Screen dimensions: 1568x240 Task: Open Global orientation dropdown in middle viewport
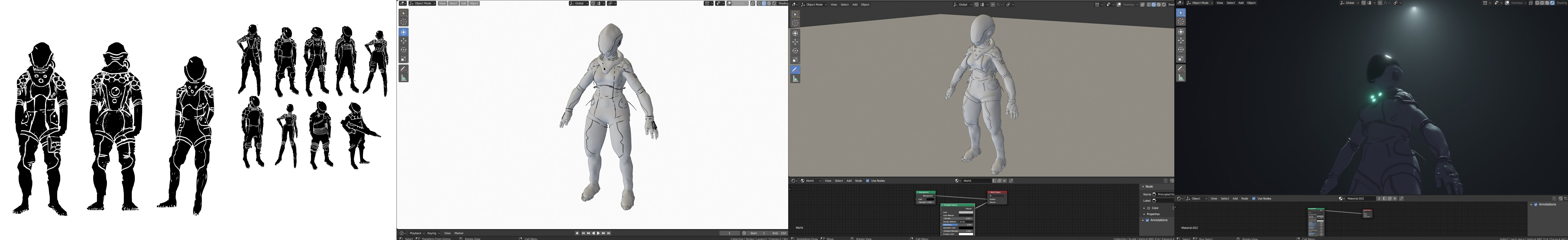(x=963, y=4)
